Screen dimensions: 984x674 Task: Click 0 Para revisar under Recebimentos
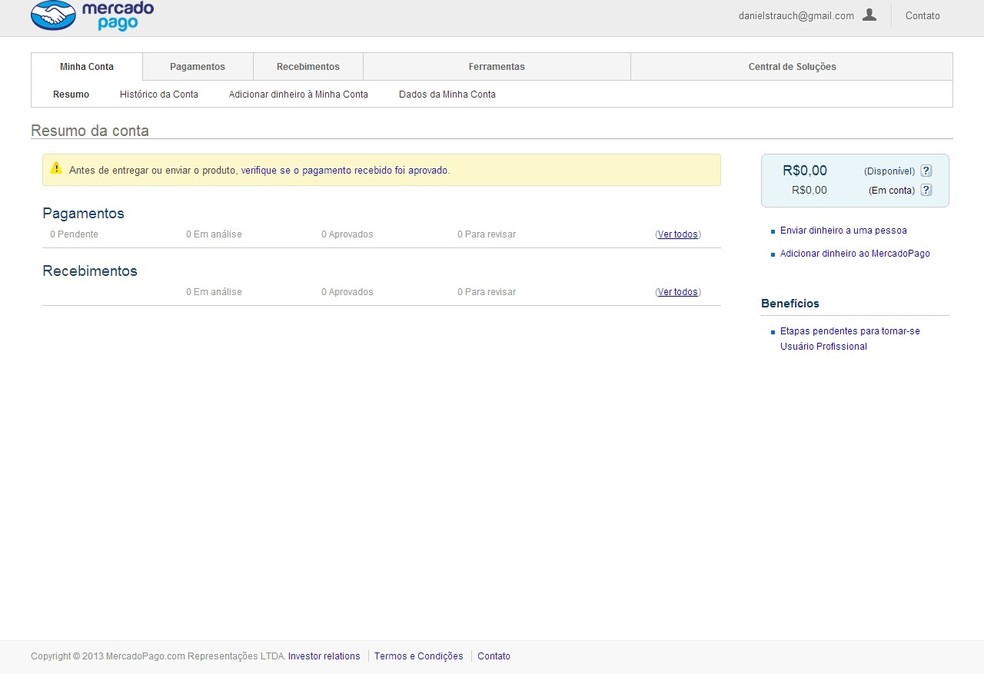pos(486,292)
